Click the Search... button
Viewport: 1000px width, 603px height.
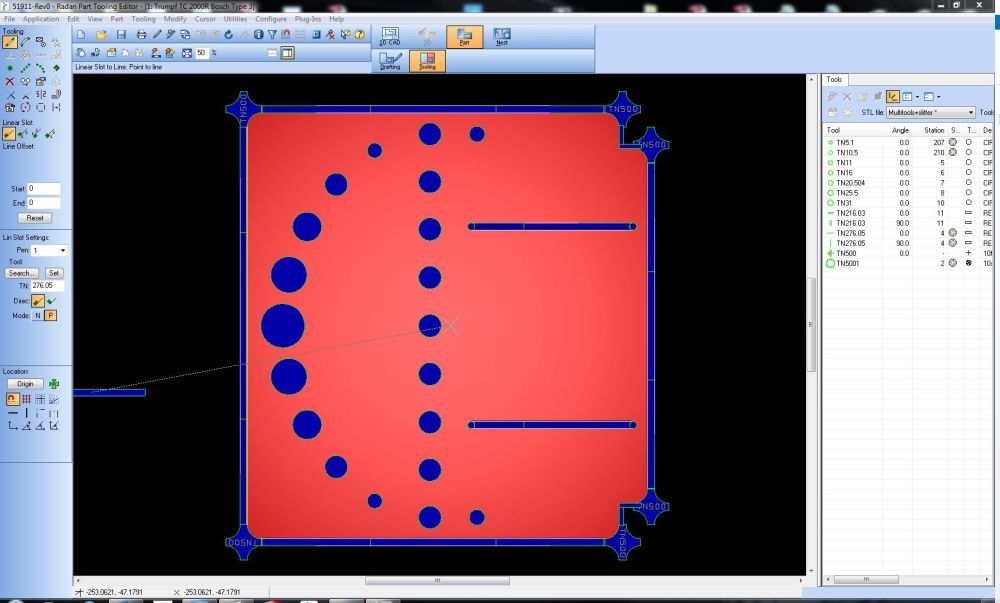click(x=21, y=272)
